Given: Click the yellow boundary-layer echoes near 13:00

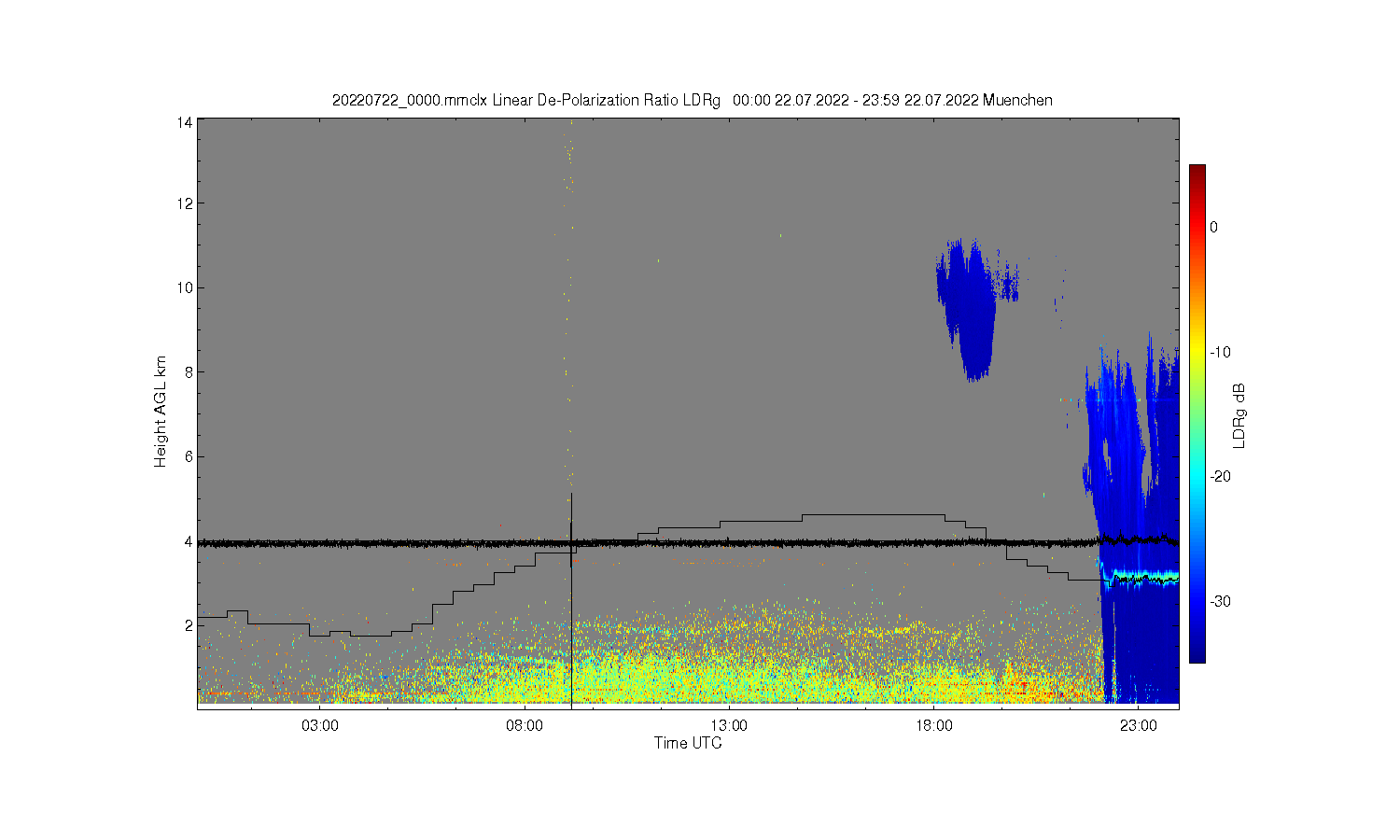Looking at the screenshot, I should [729, 677].
